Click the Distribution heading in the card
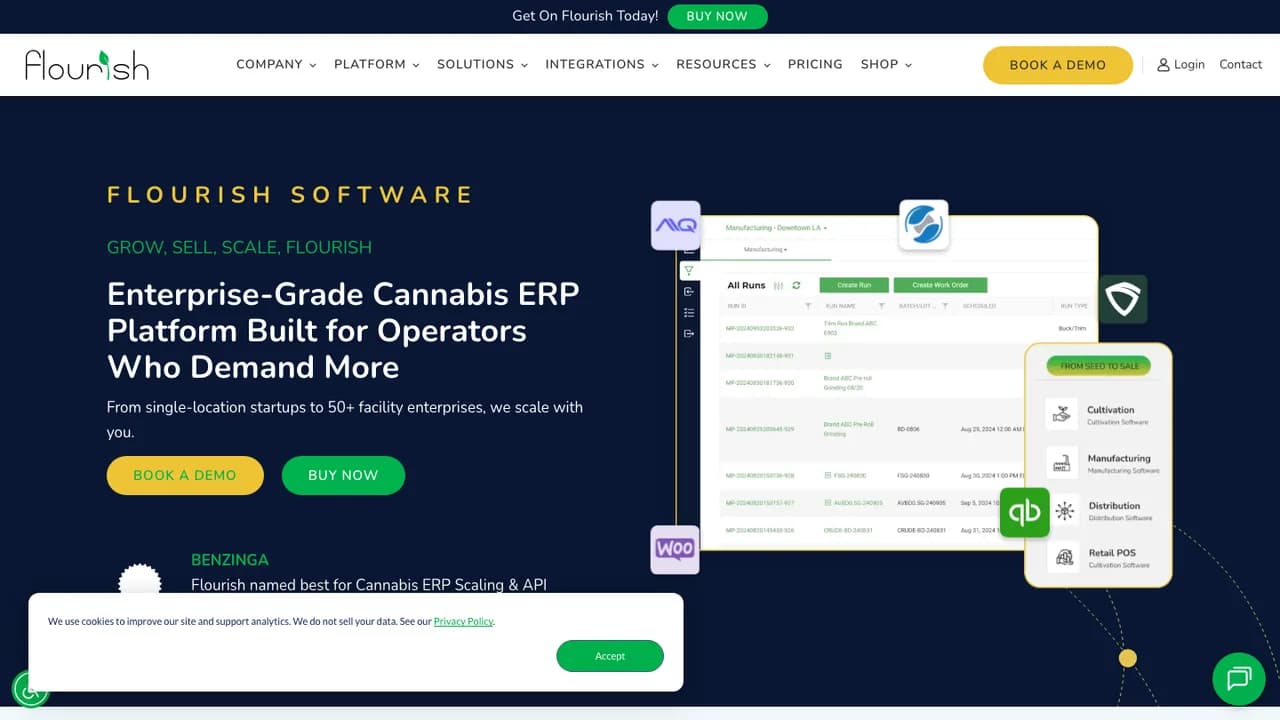Viewport: 1280px width, 720px height. 1115,506
